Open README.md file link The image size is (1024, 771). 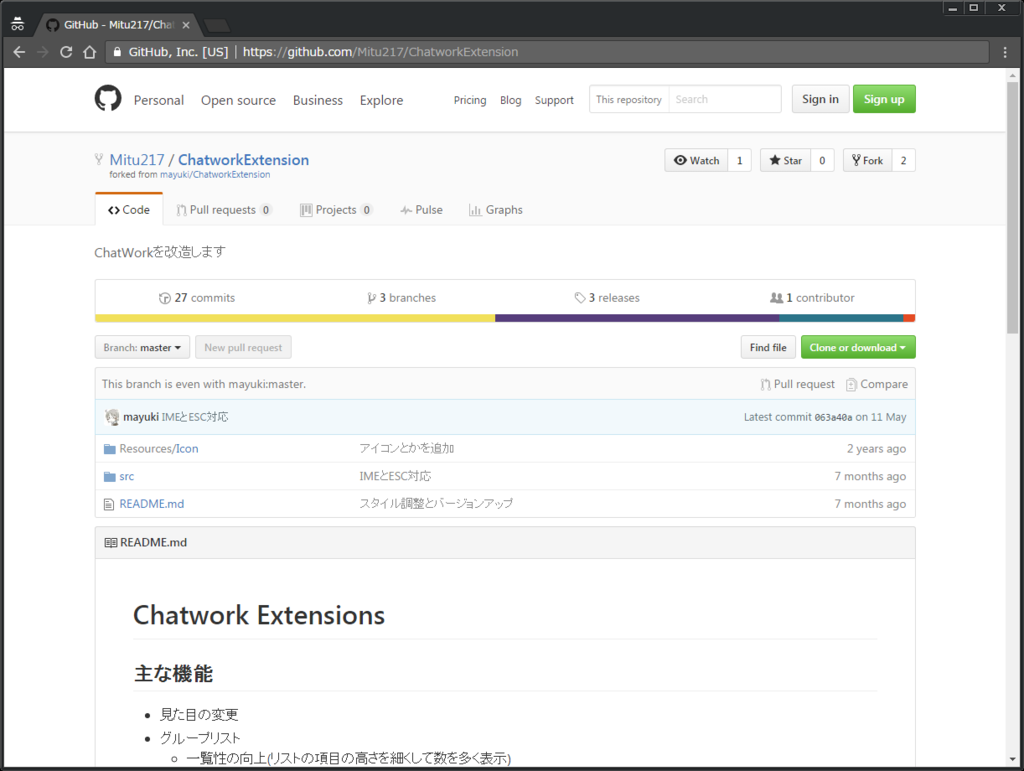152,504
